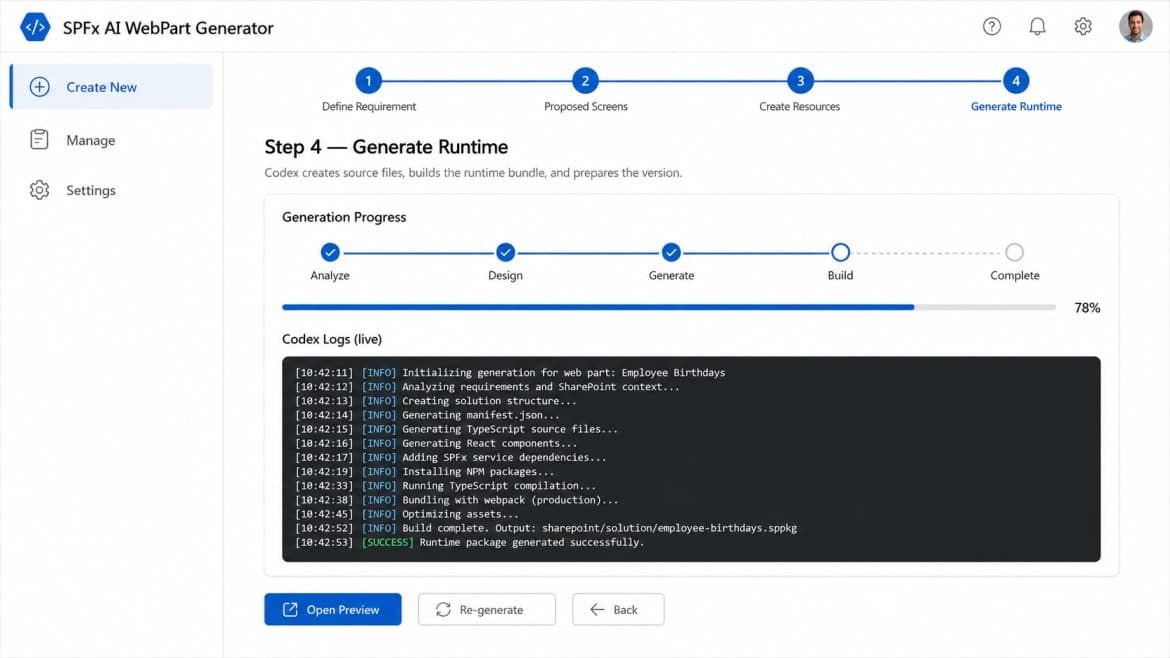
Task: Click the 'Generation Progress' heading
Action: (344, 217)
